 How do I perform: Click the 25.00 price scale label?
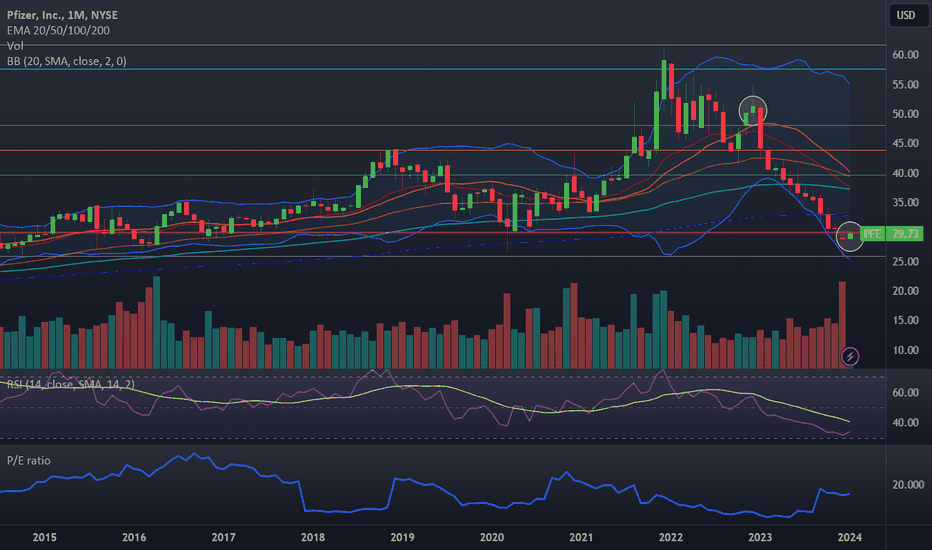(x=905, y=262)
